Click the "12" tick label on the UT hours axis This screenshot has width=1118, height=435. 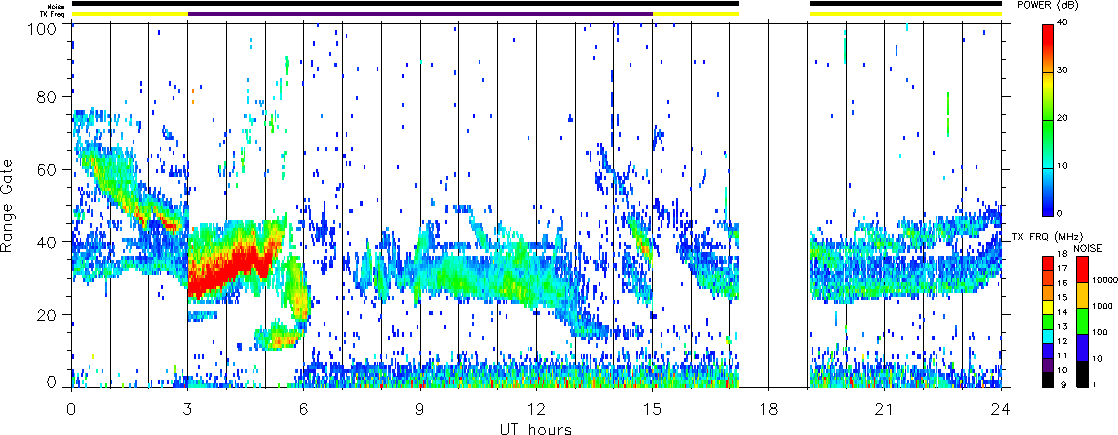[x=536, y=409]
